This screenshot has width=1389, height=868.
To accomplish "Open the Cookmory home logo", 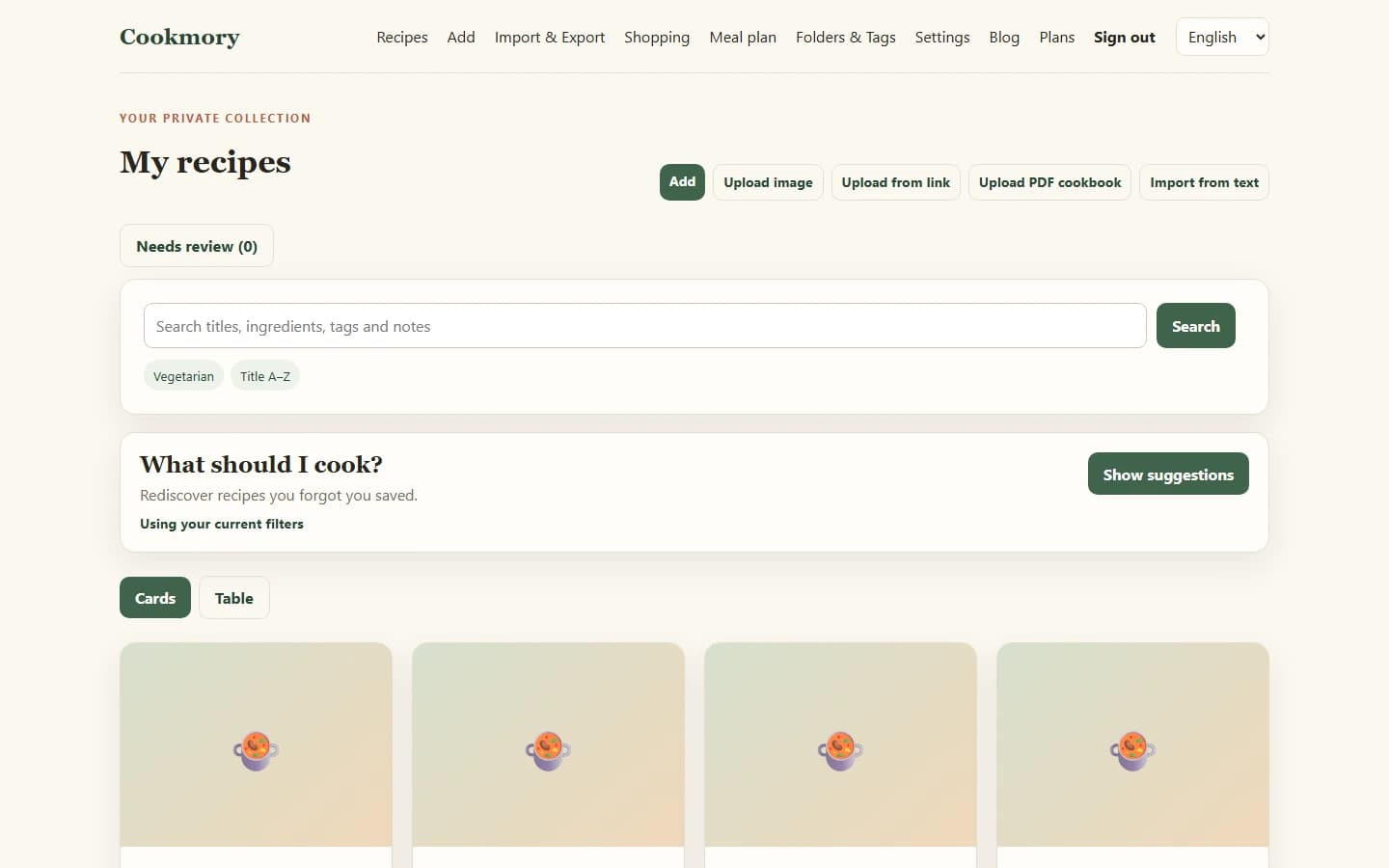I will click(179, 37).
